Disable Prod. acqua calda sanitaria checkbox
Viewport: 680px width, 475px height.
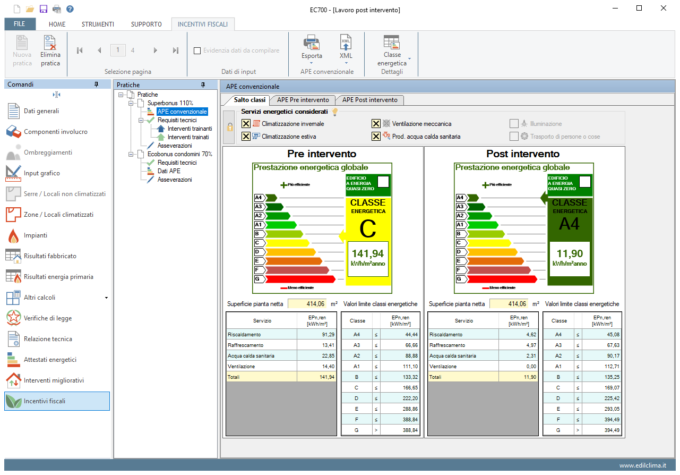click(x=375, y=135)
